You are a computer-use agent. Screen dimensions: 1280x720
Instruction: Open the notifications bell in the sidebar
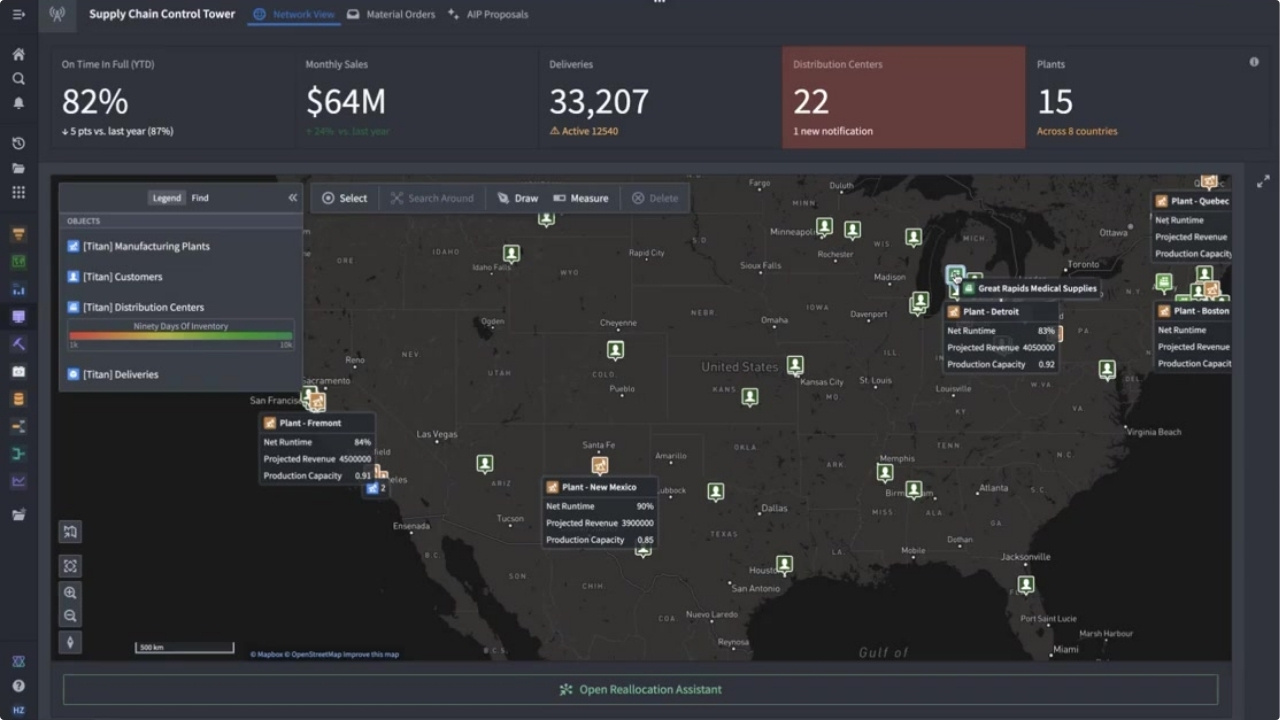click(x=18, y=100)
